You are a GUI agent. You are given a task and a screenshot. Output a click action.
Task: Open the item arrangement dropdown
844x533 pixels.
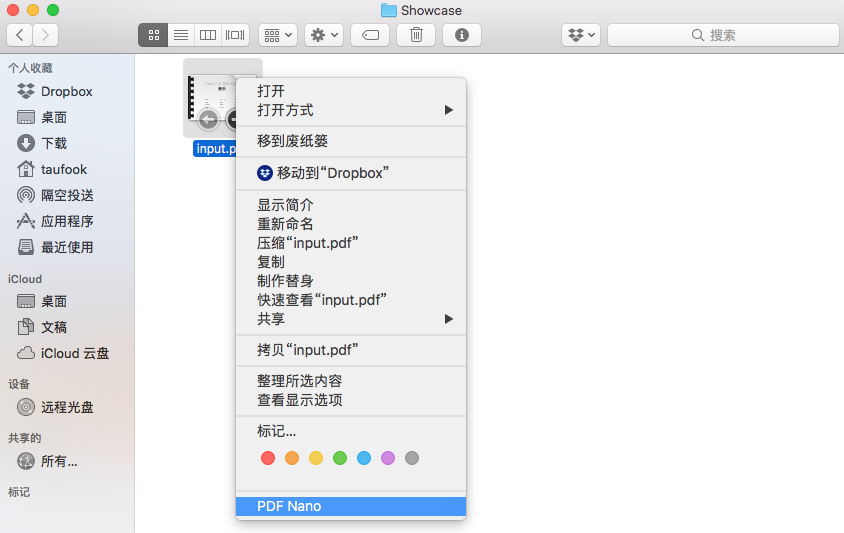278,35
